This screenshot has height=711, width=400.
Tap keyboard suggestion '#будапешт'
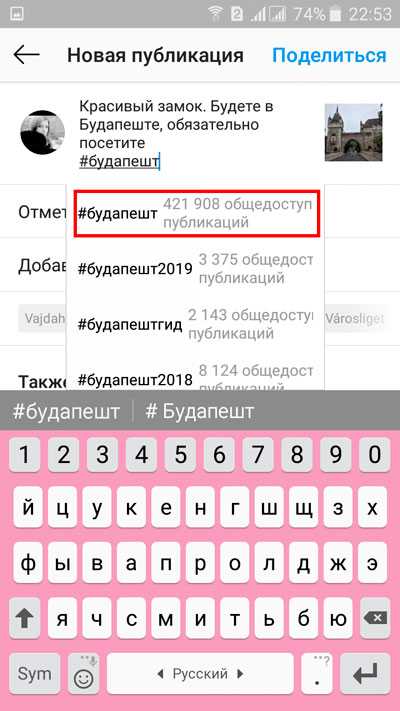(66, 411)
